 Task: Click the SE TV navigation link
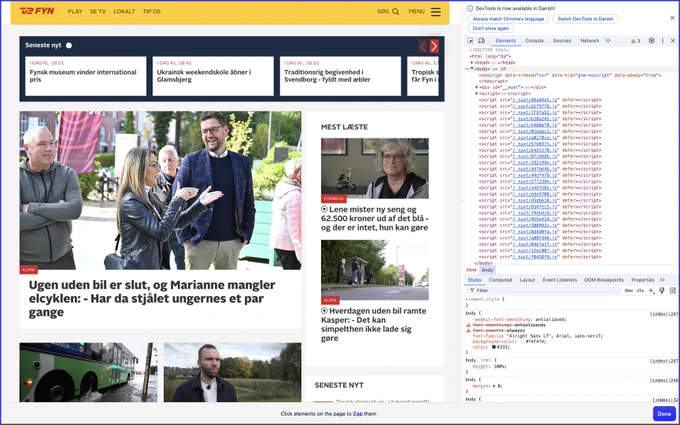pos(98,12)
